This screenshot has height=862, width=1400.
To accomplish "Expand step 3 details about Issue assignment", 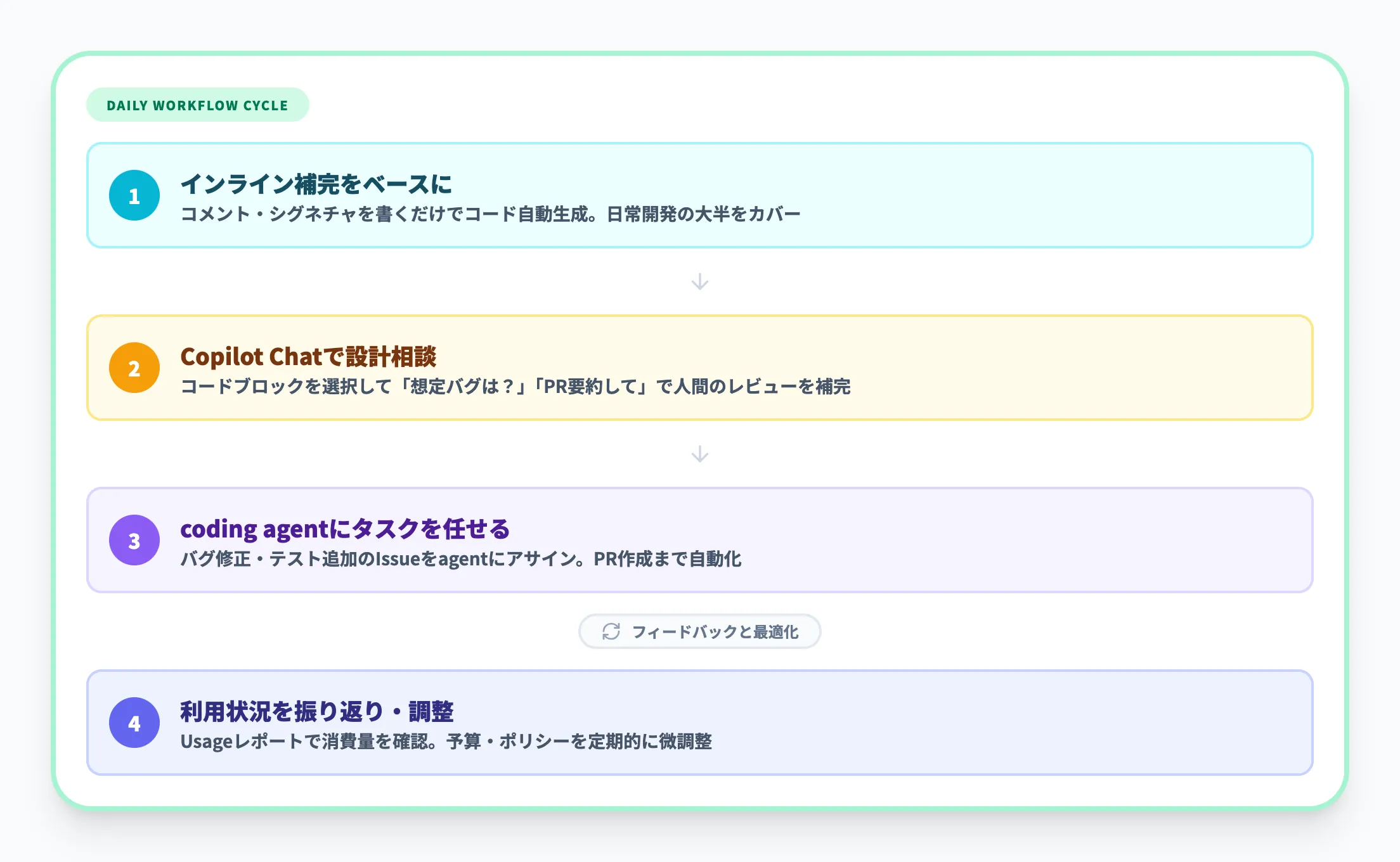I will pos(463,559).
